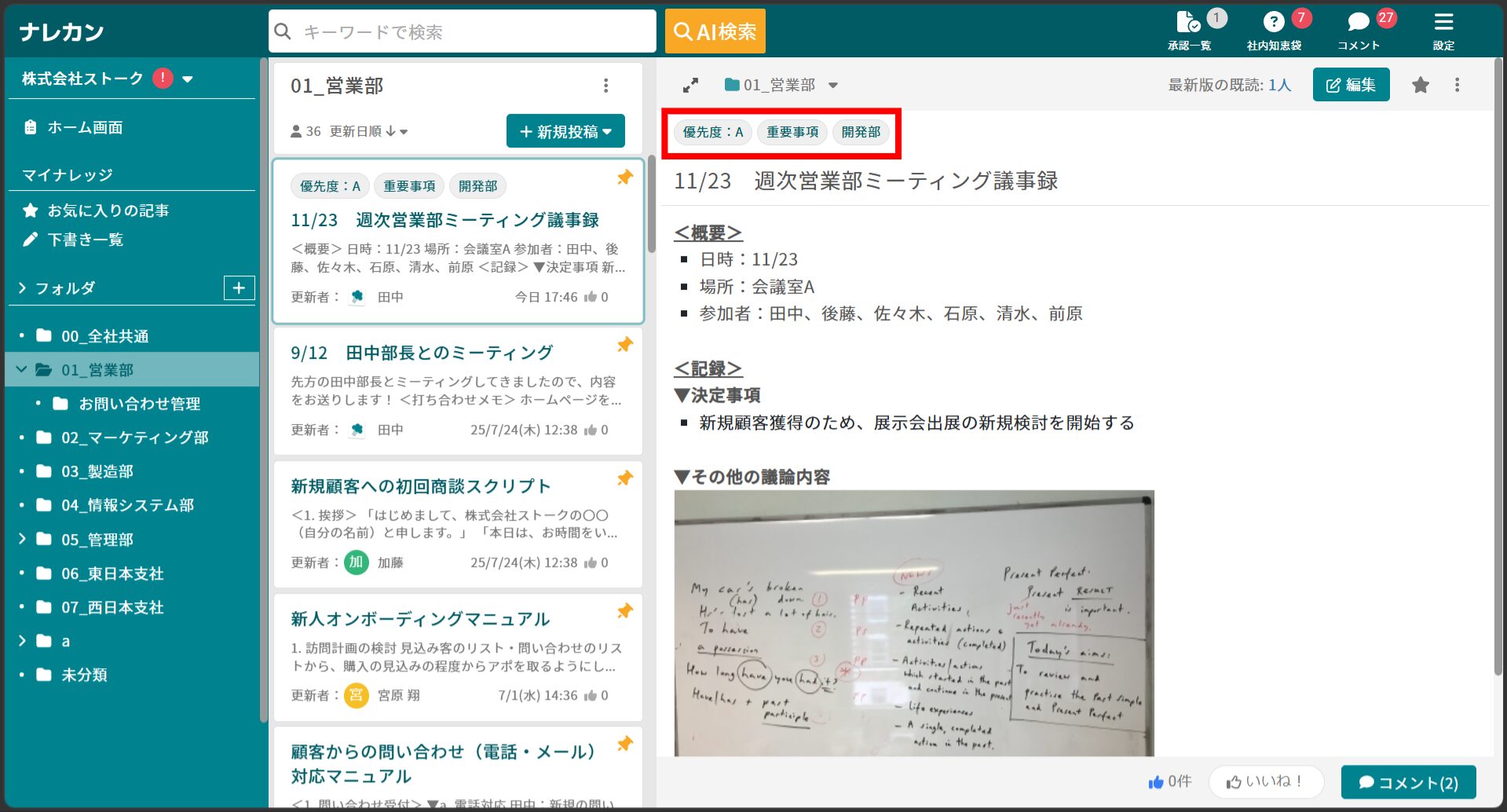The width and height of the screenshot is (1507, 812).
Task: Click the article content scrollbar
Action: [1498, 366]
